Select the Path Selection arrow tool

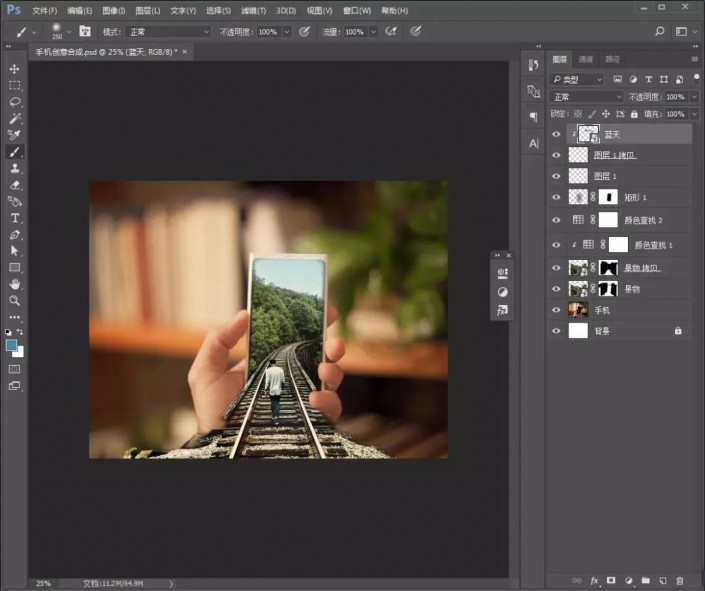click(14, 251)
